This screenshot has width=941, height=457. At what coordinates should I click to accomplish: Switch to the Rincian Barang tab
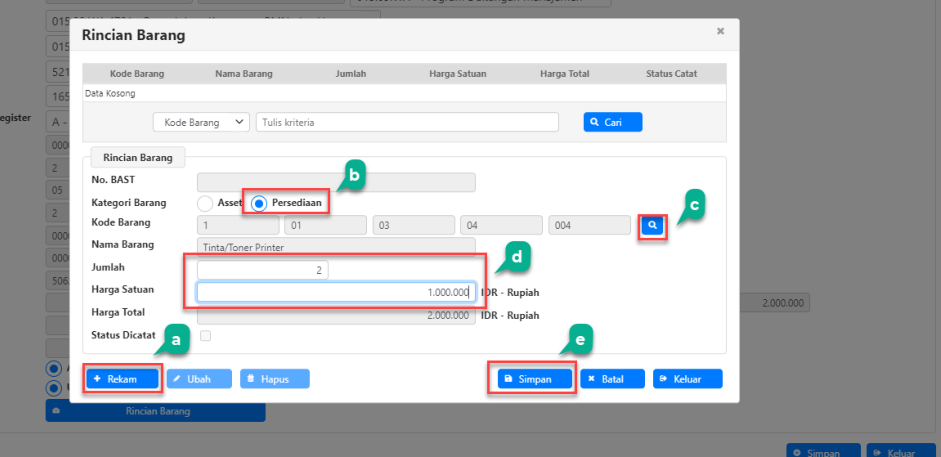[137, 157]
